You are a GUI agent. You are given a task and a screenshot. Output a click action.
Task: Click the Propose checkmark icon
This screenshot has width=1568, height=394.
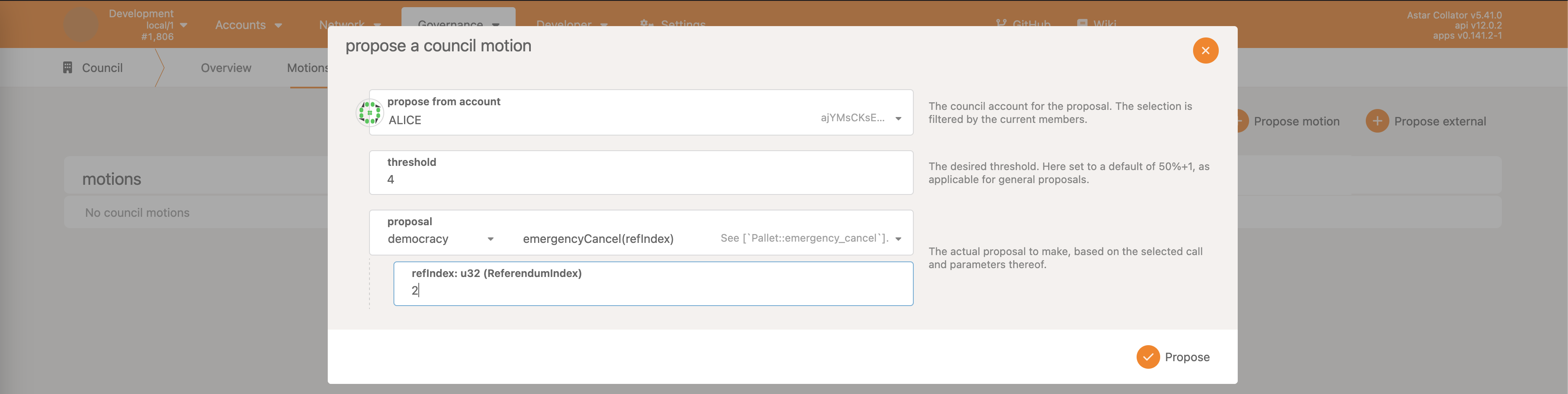(1148, 357)
